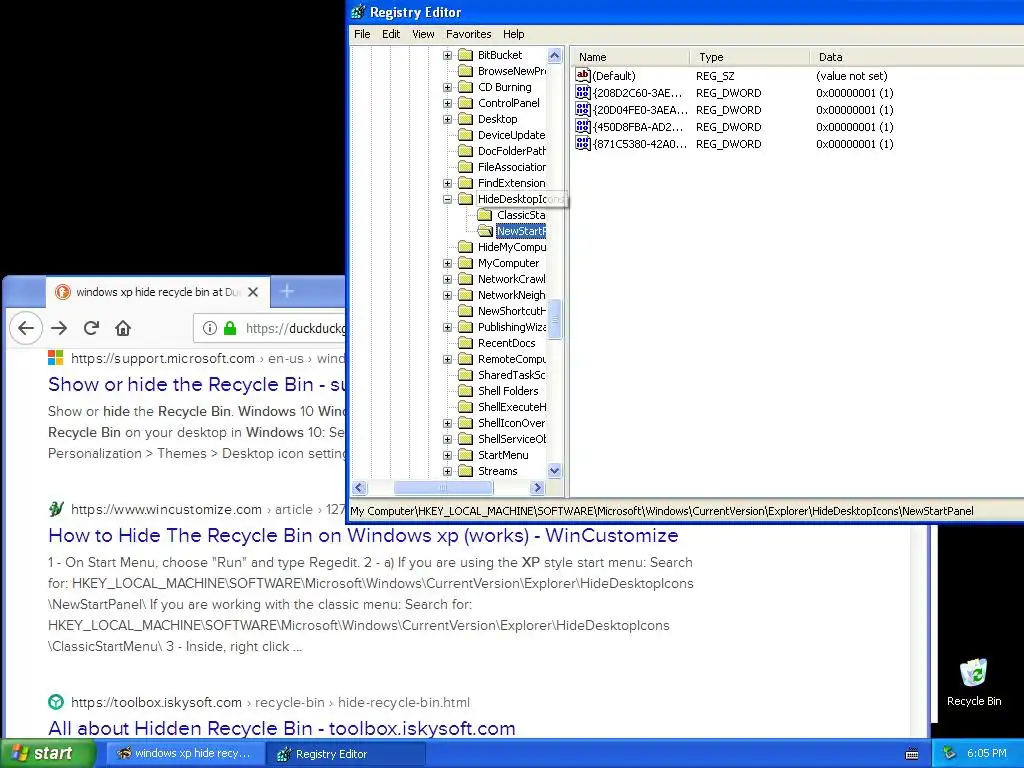Open a new browser tab
Screen dimensions: 1024x768
click(x=287, y=291)
